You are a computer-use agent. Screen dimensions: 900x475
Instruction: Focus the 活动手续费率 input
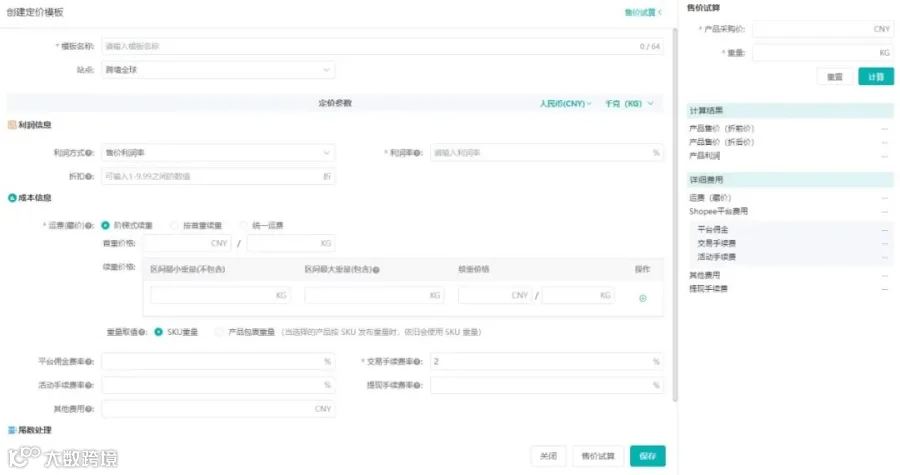[x=218, y=386]
